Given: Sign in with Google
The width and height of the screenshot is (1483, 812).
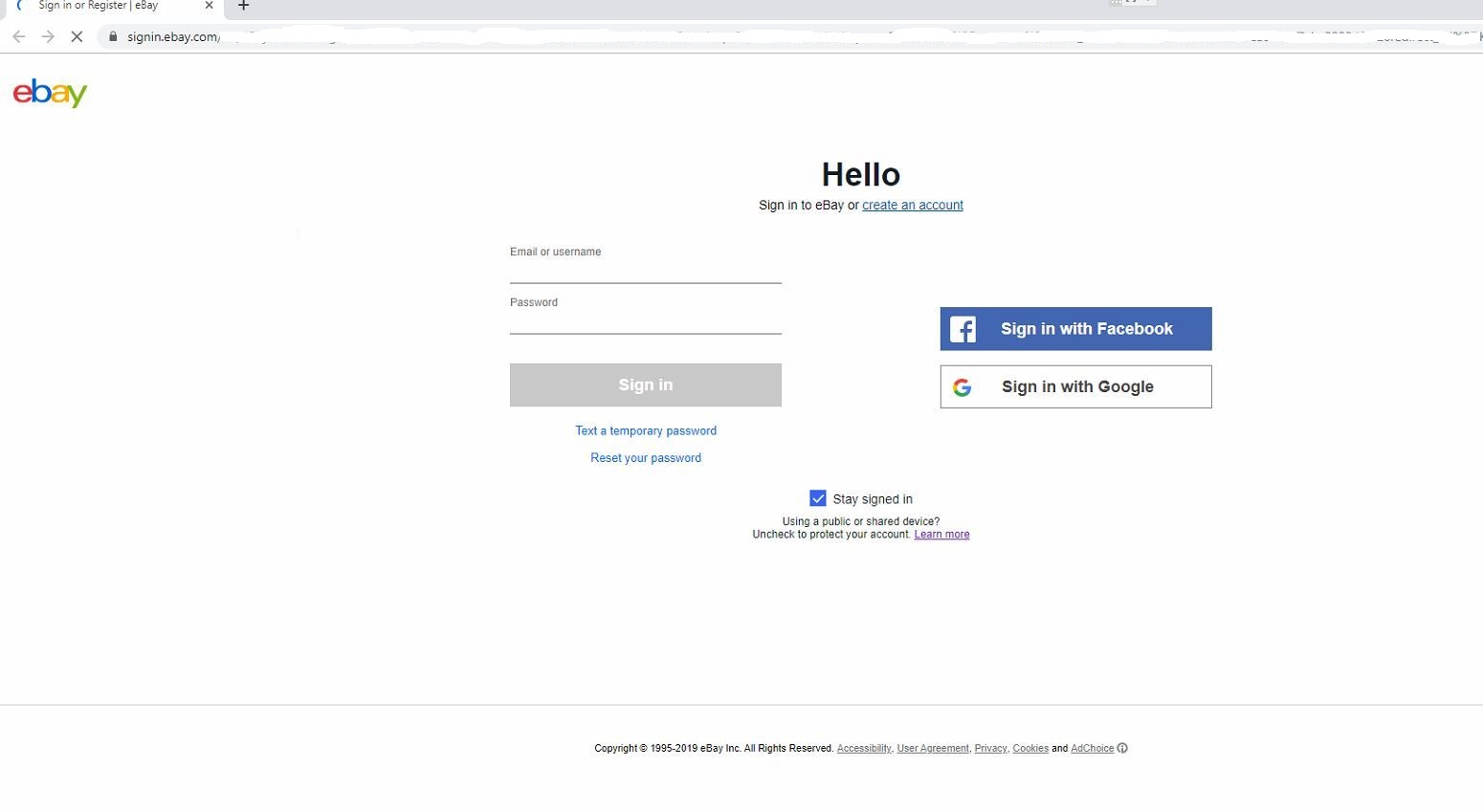Looking at the screenshot, I should click(x=1075, y=386).
